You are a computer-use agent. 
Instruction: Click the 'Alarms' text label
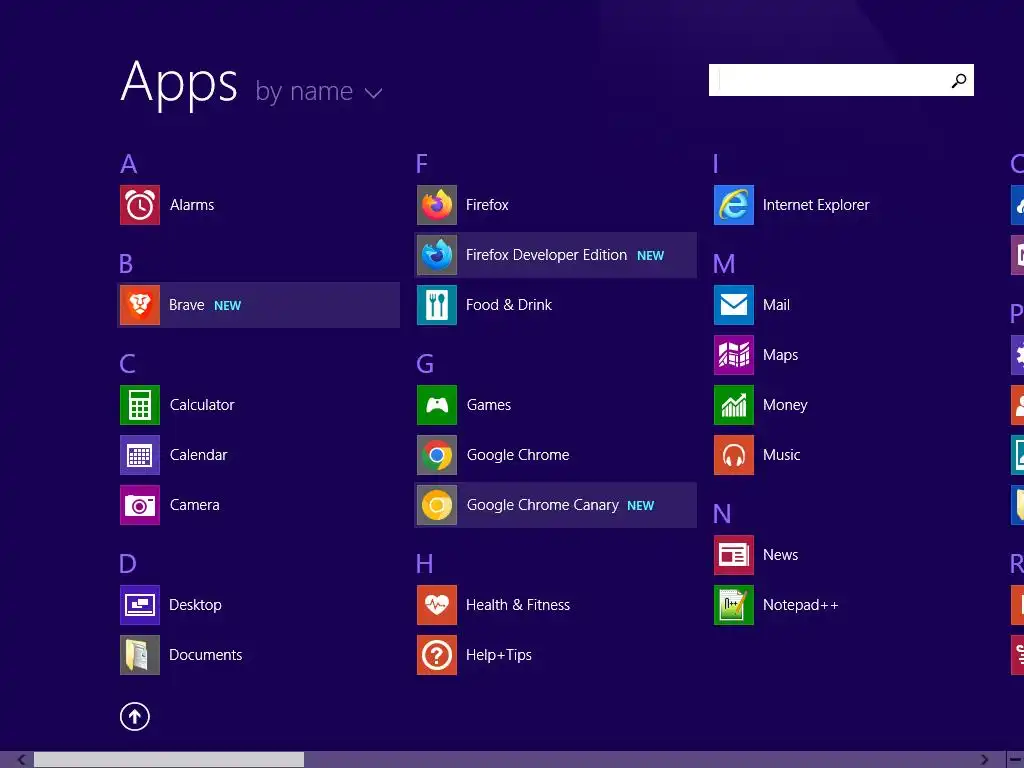pyautogui.click(x=192, y=205)
